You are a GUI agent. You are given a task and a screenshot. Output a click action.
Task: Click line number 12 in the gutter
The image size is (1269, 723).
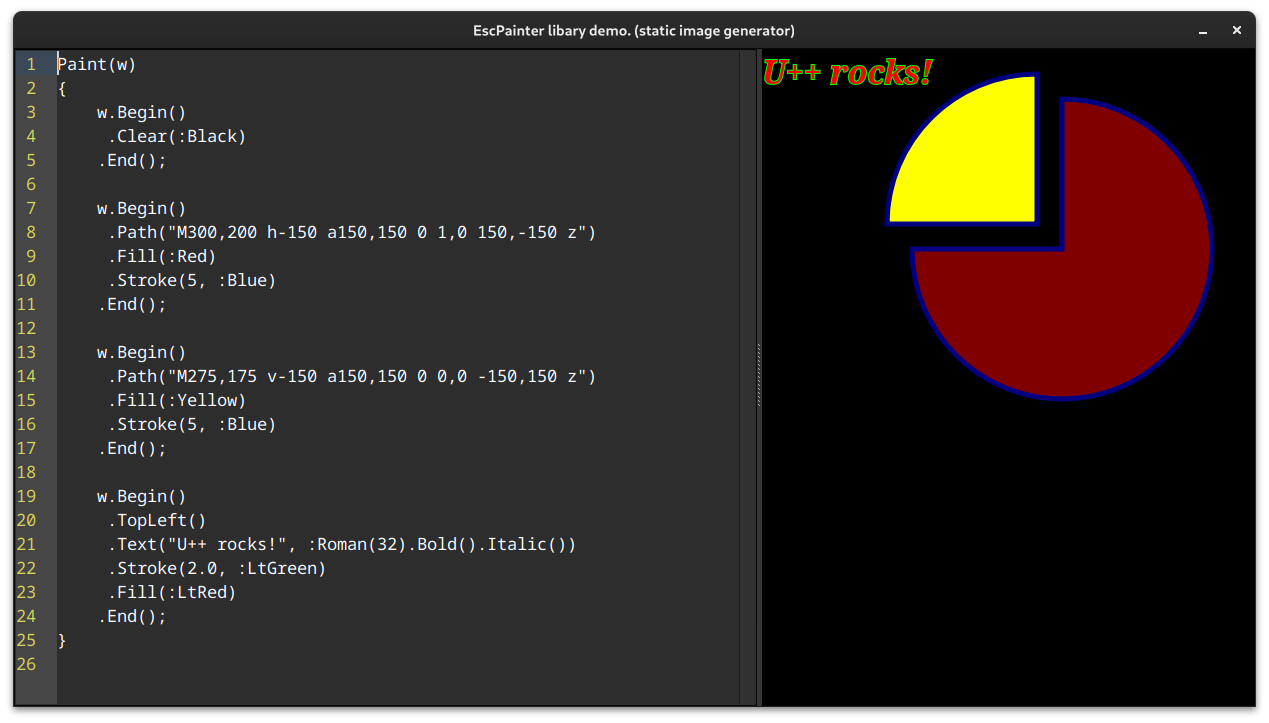26,328
